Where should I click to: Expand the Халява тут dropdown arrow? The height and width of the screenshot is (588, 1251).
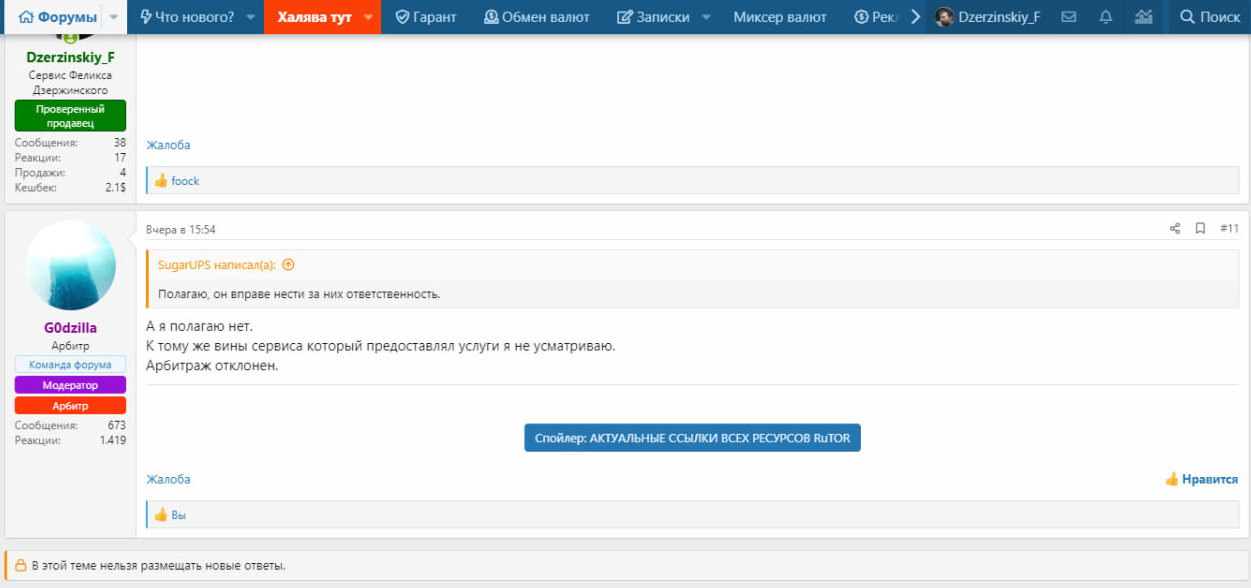[x=368, y=17]
